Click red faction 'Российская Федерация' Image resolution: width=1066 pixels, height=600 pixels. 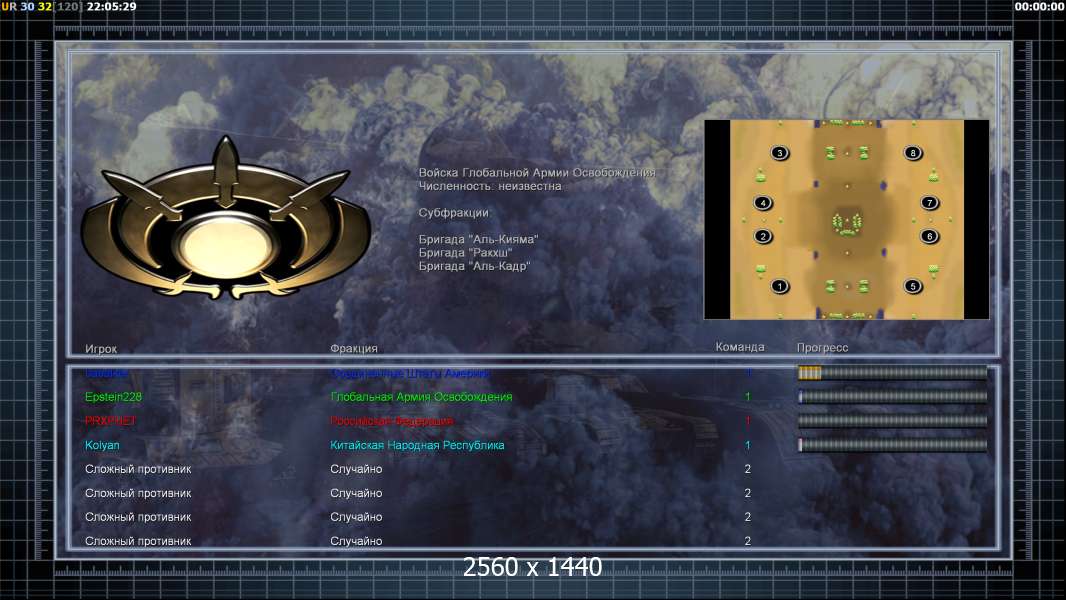click(392, 421)
